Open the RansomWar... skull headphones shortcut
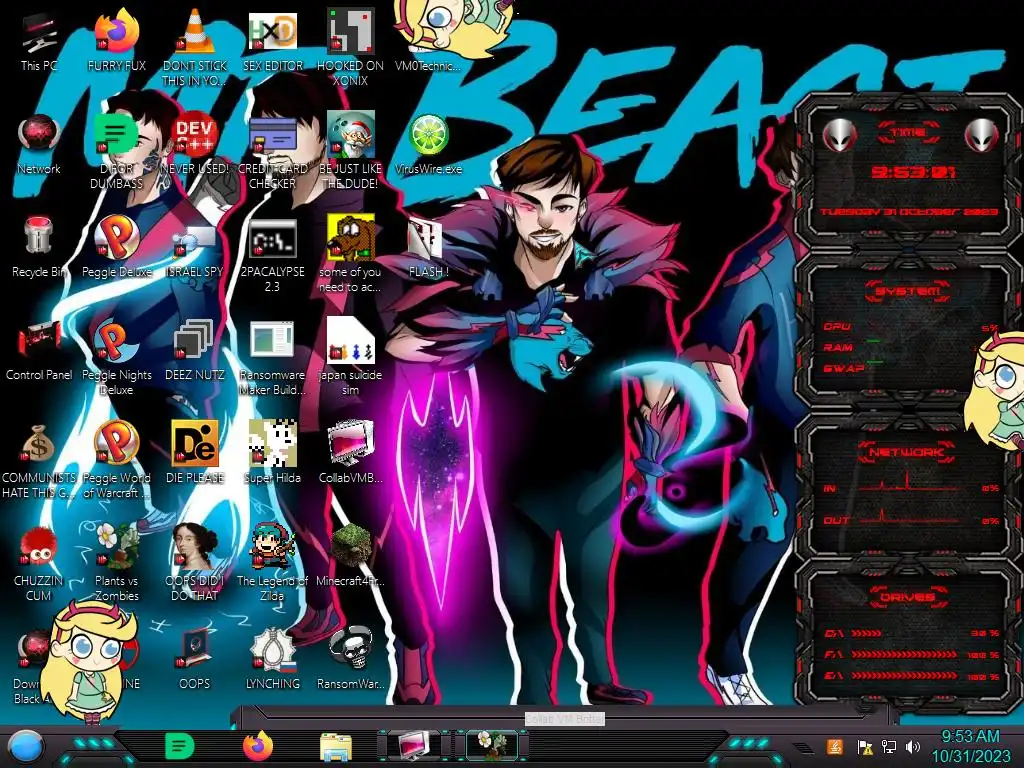 pos(350,660)
